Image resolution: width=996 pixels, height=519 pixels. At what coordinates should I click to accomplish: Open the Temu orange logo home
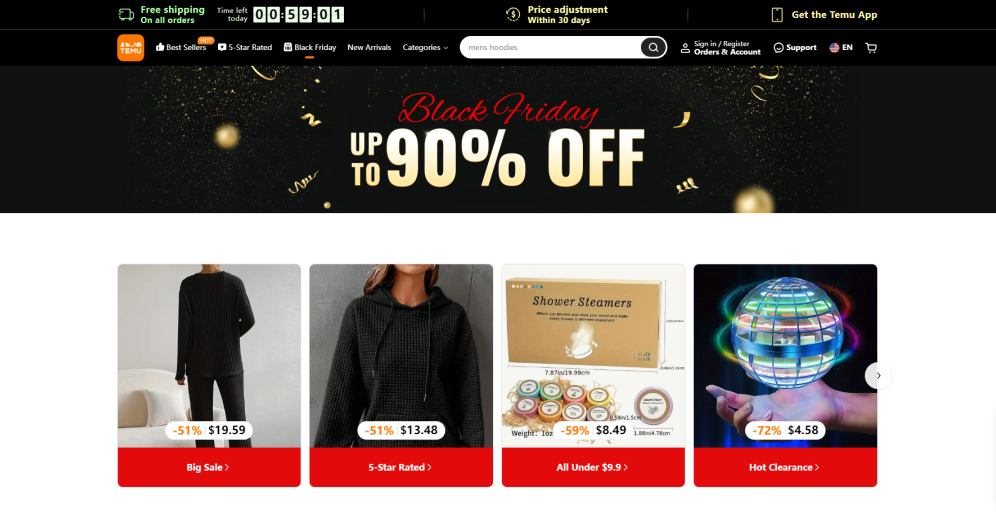(x=131, y=48)
